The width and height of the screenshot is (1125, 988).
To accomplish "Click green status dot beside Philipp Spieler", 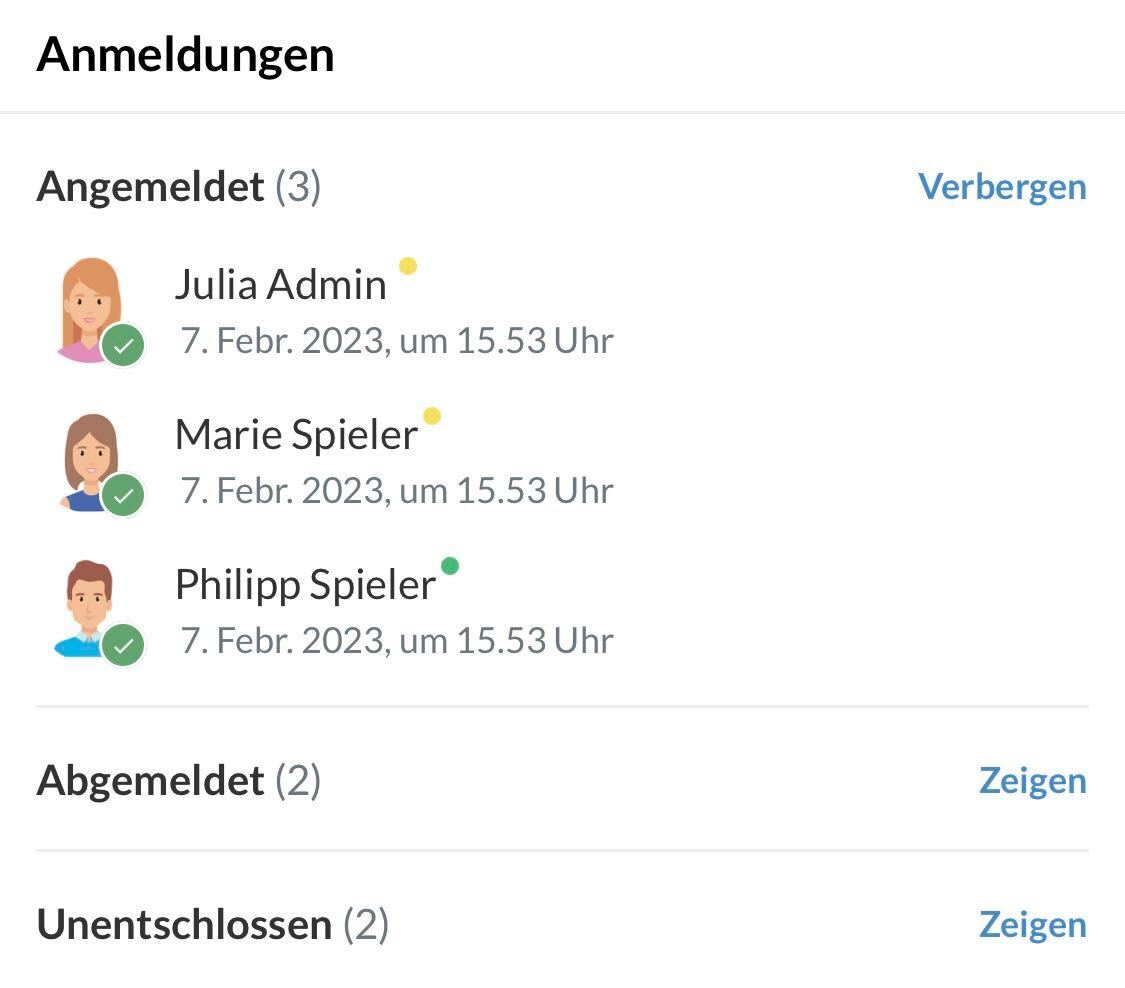I will click(450, 566).
